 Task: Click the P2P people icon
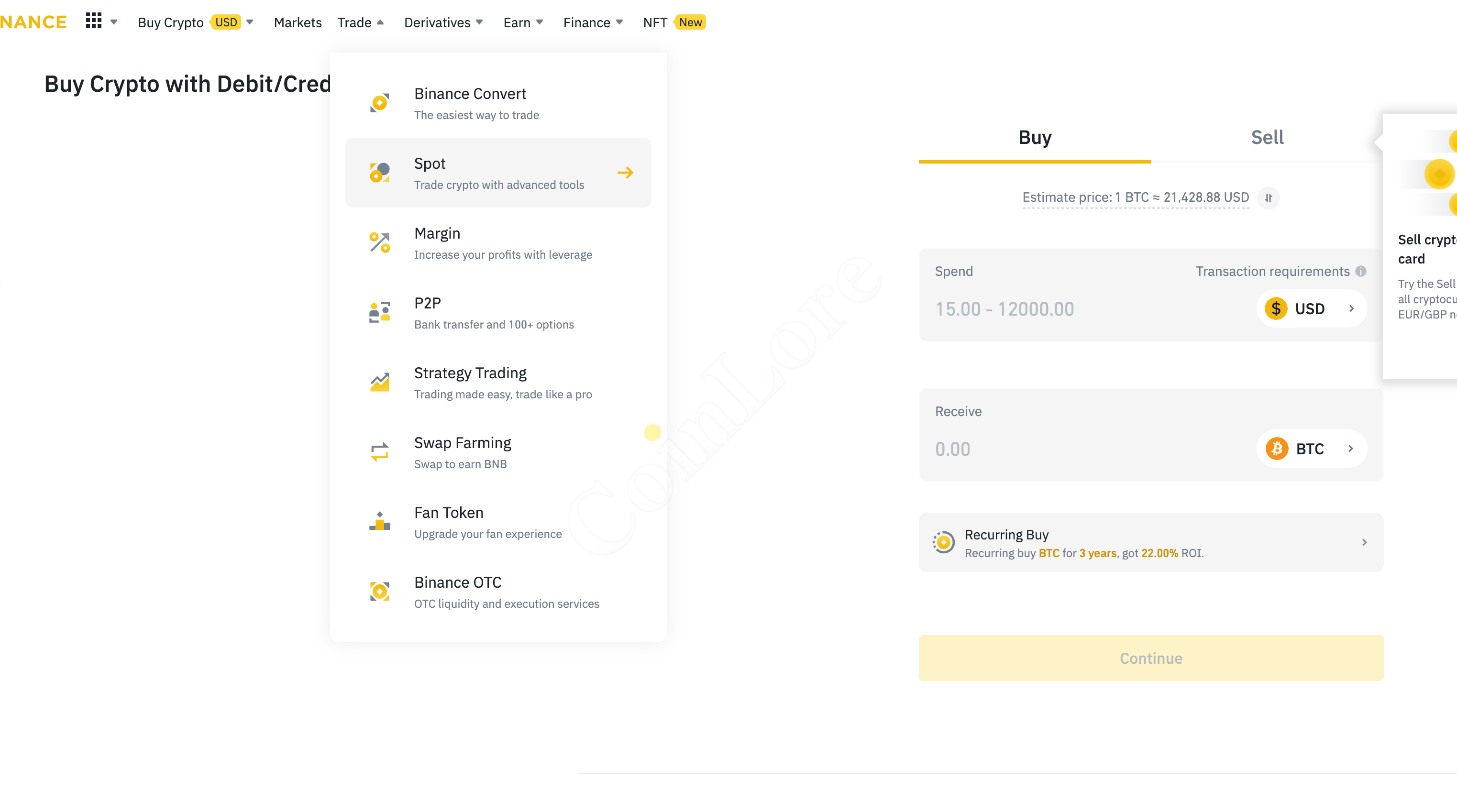coord(379,312)
